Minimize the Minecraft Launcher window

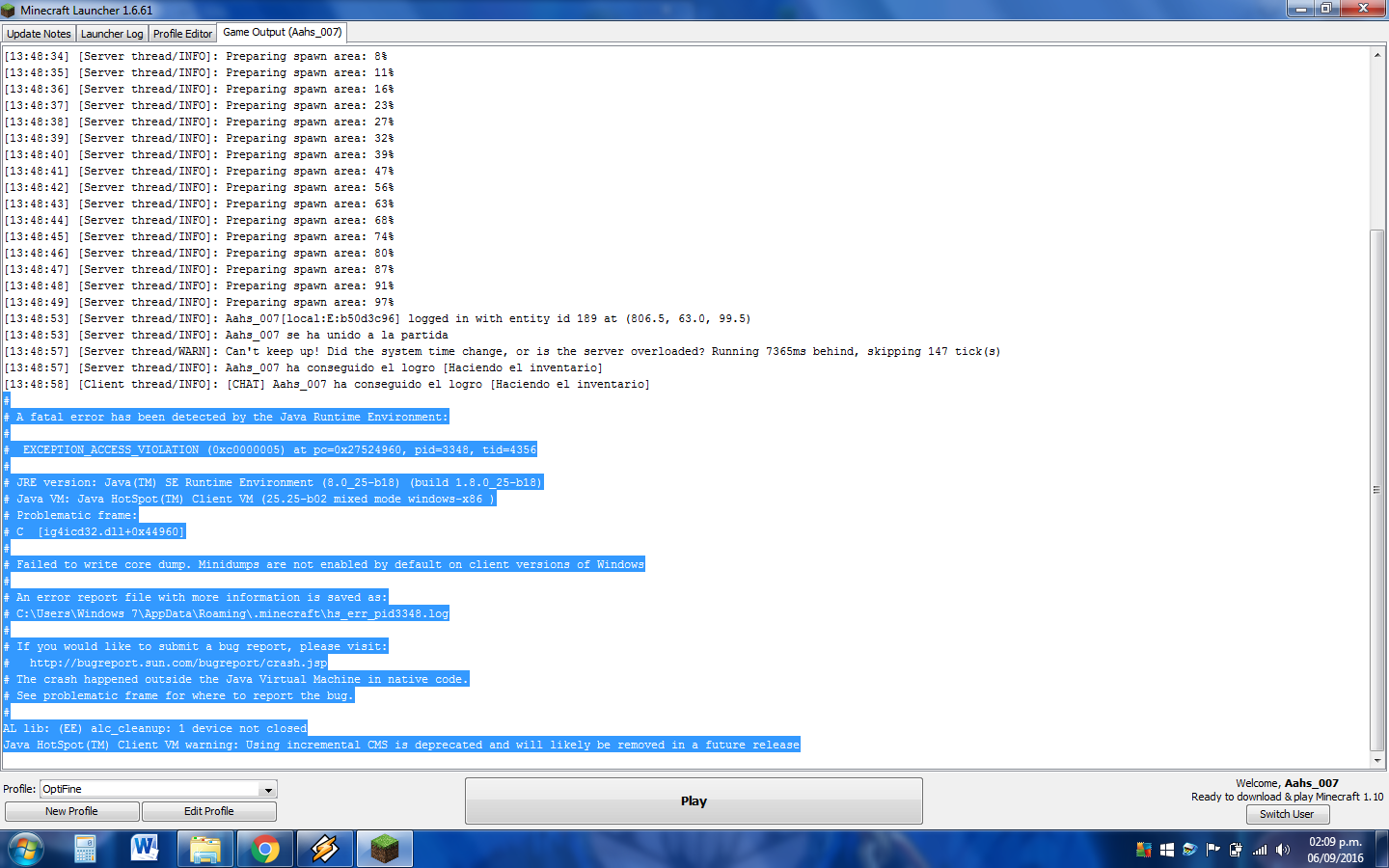(x=1301, y=9)
